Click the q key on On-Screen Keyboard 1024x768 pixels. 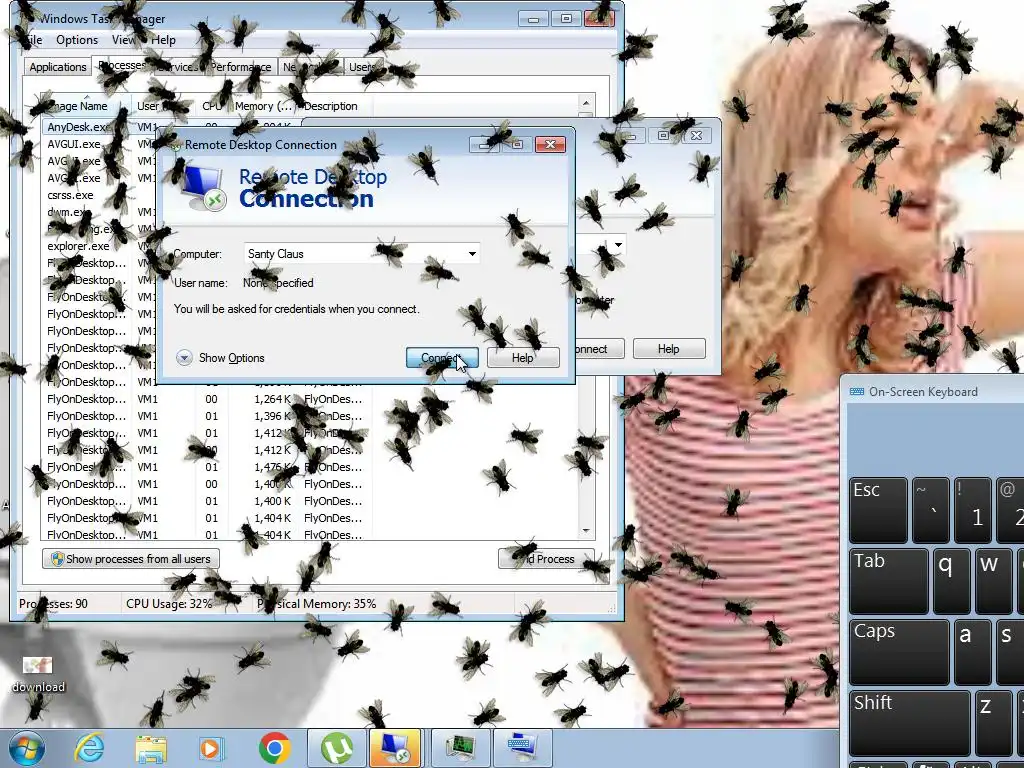952,581
